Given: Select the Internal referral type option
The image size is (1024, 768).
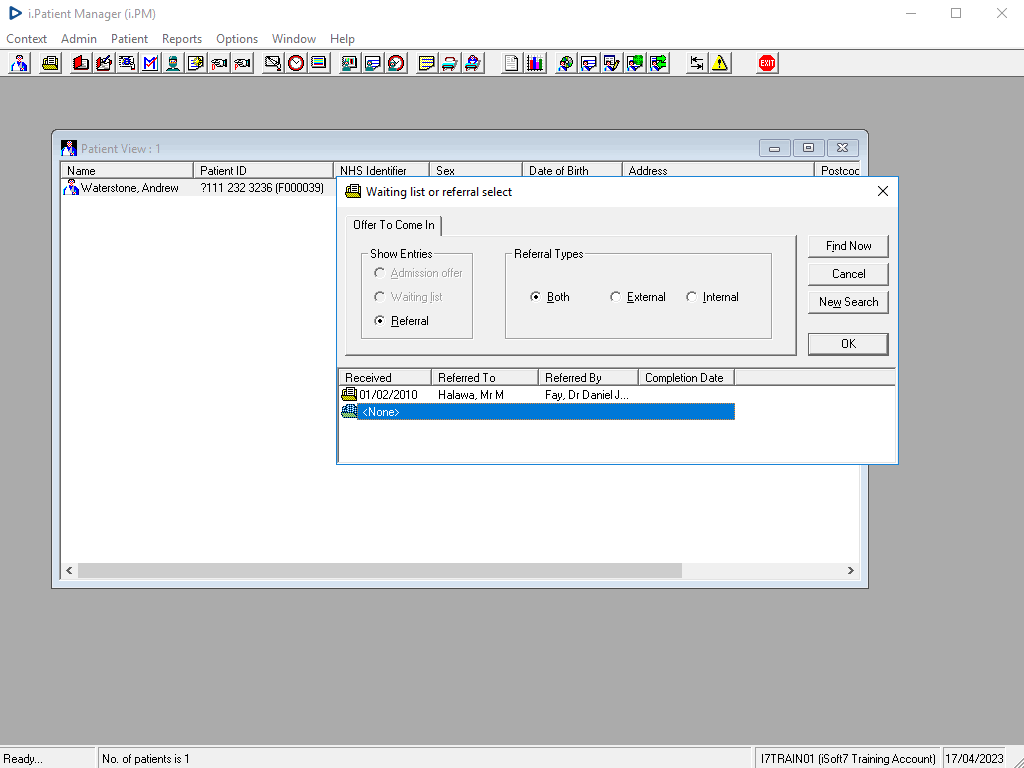Looking at the screenshot, I should pyautogui.click(x=691, y=296).
